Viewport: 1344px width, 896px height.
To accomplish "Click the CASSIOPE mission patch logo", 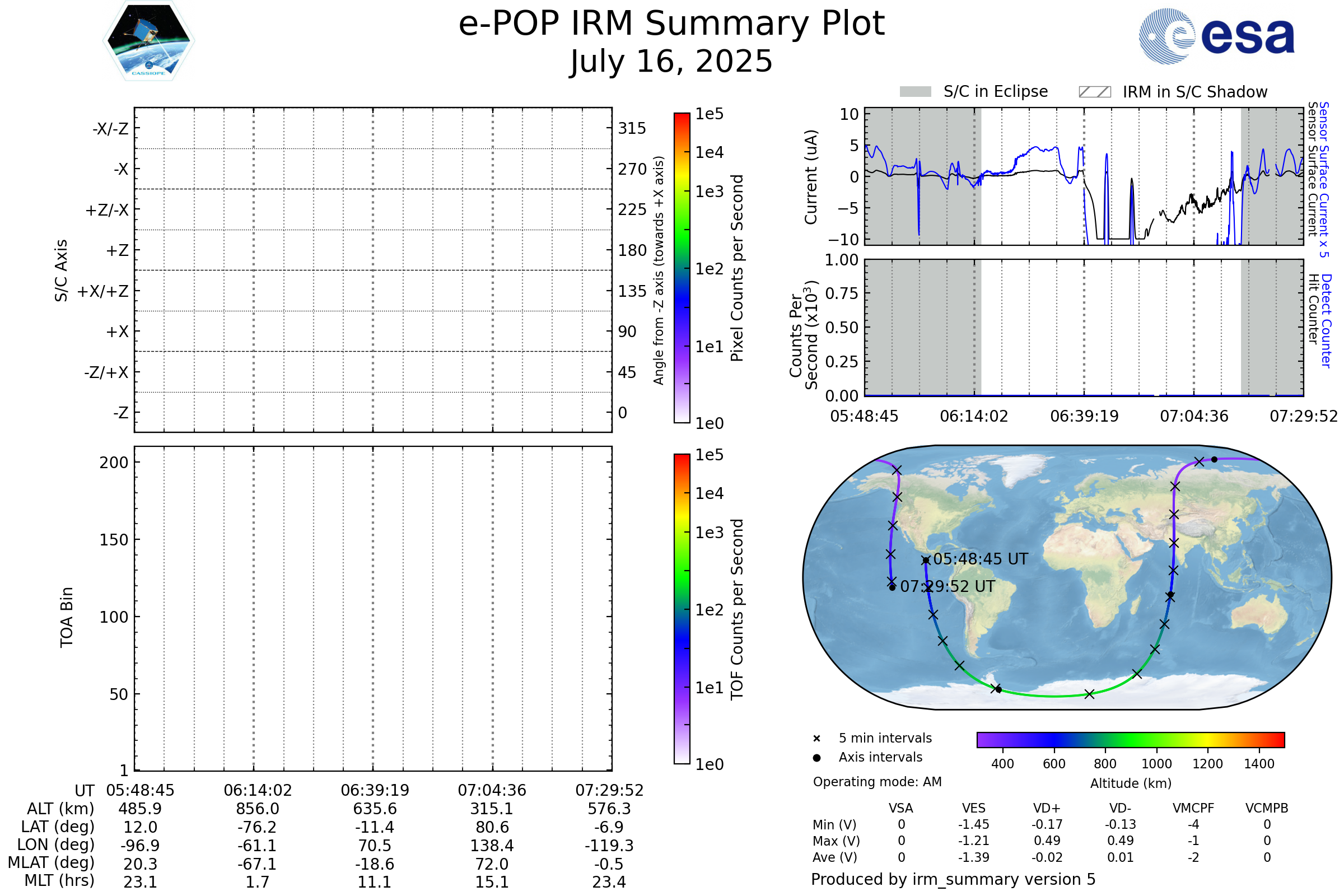I will coord(148,41).
